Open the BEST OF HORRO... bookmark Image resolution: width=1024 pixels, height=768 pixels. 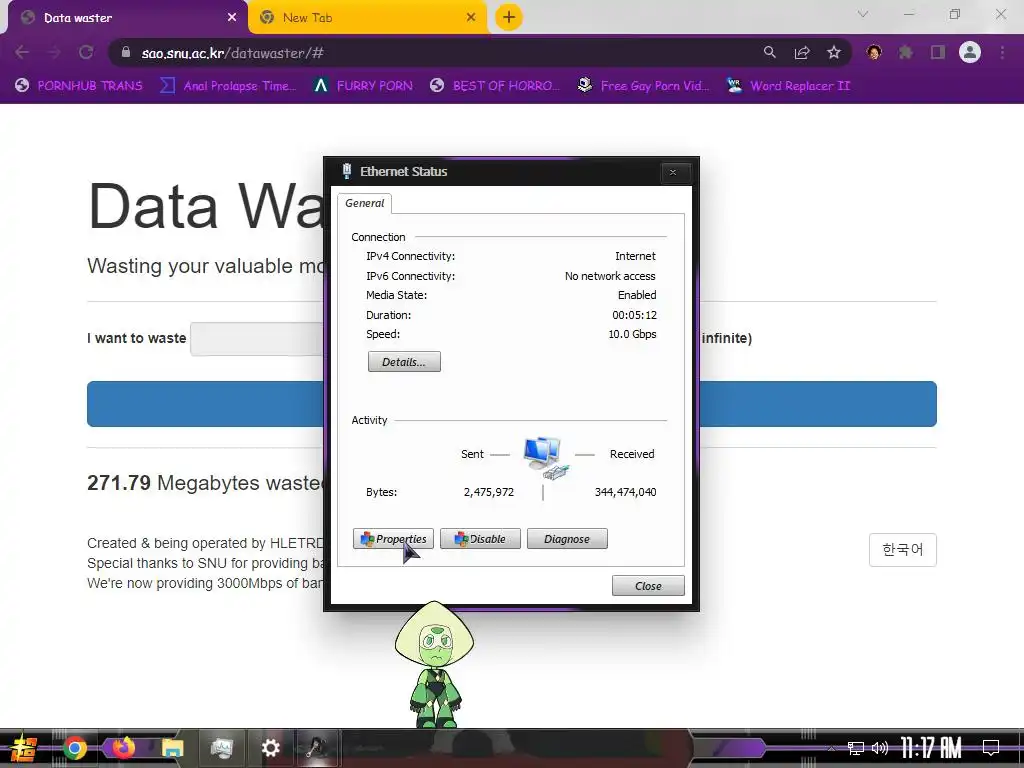(x=495, y=86)
